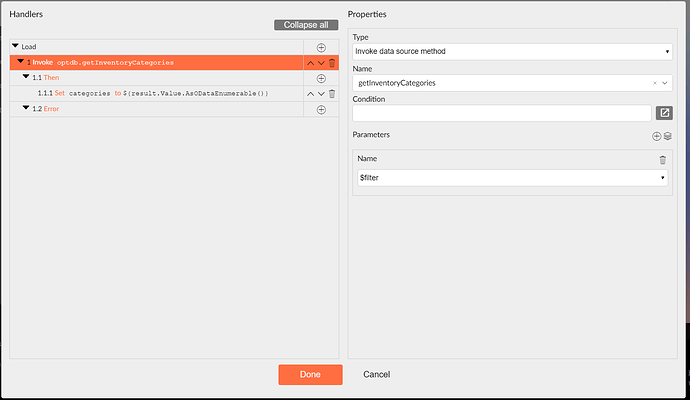This screenshot has width=690, height=400.
Task: Open the $filter parameter name dropdown
Action: coord(512,178)
